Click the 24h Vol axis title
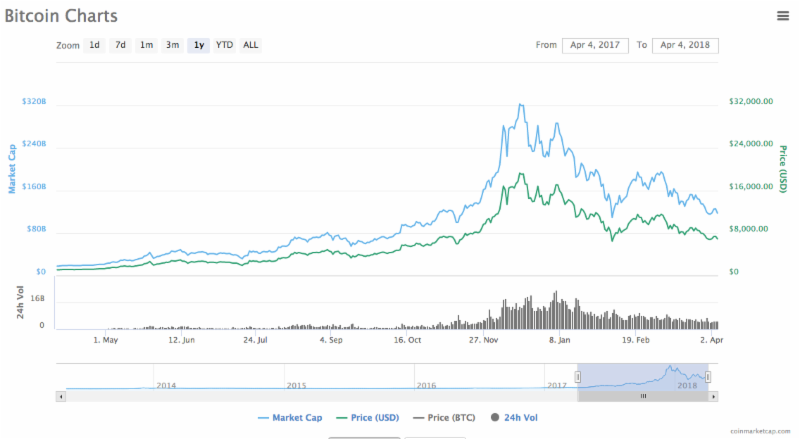 point(20,303)
